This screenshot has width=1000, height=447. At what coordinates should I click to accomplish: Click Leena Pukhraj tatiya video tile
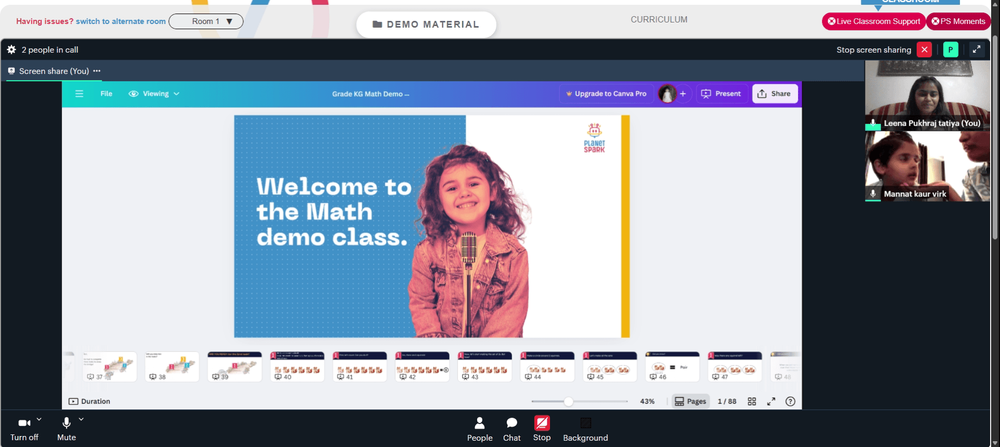pyautogui.click(x=927, y=96)
